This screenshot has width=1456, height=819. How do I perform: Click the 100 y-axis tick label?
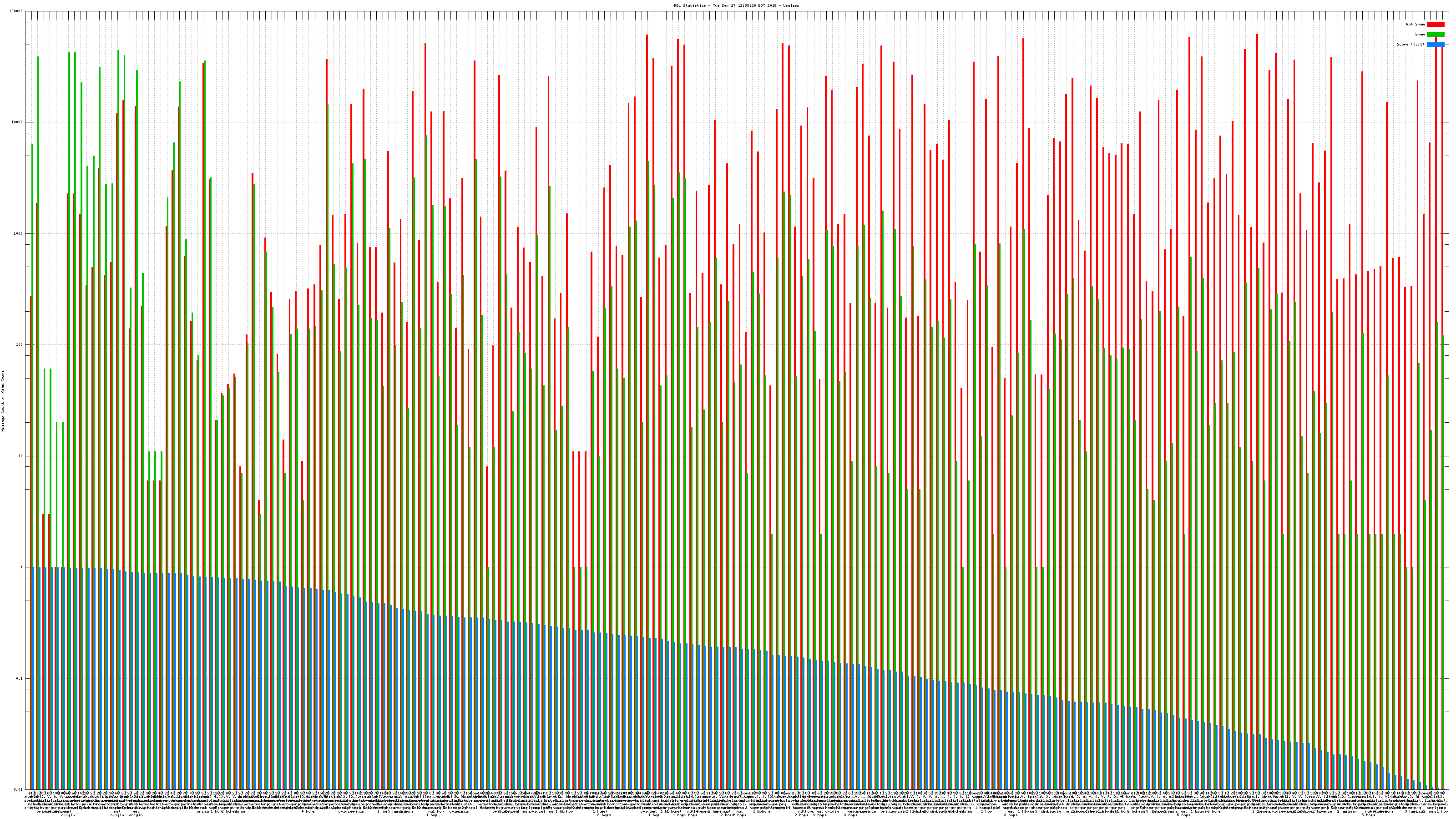(20, 345)
